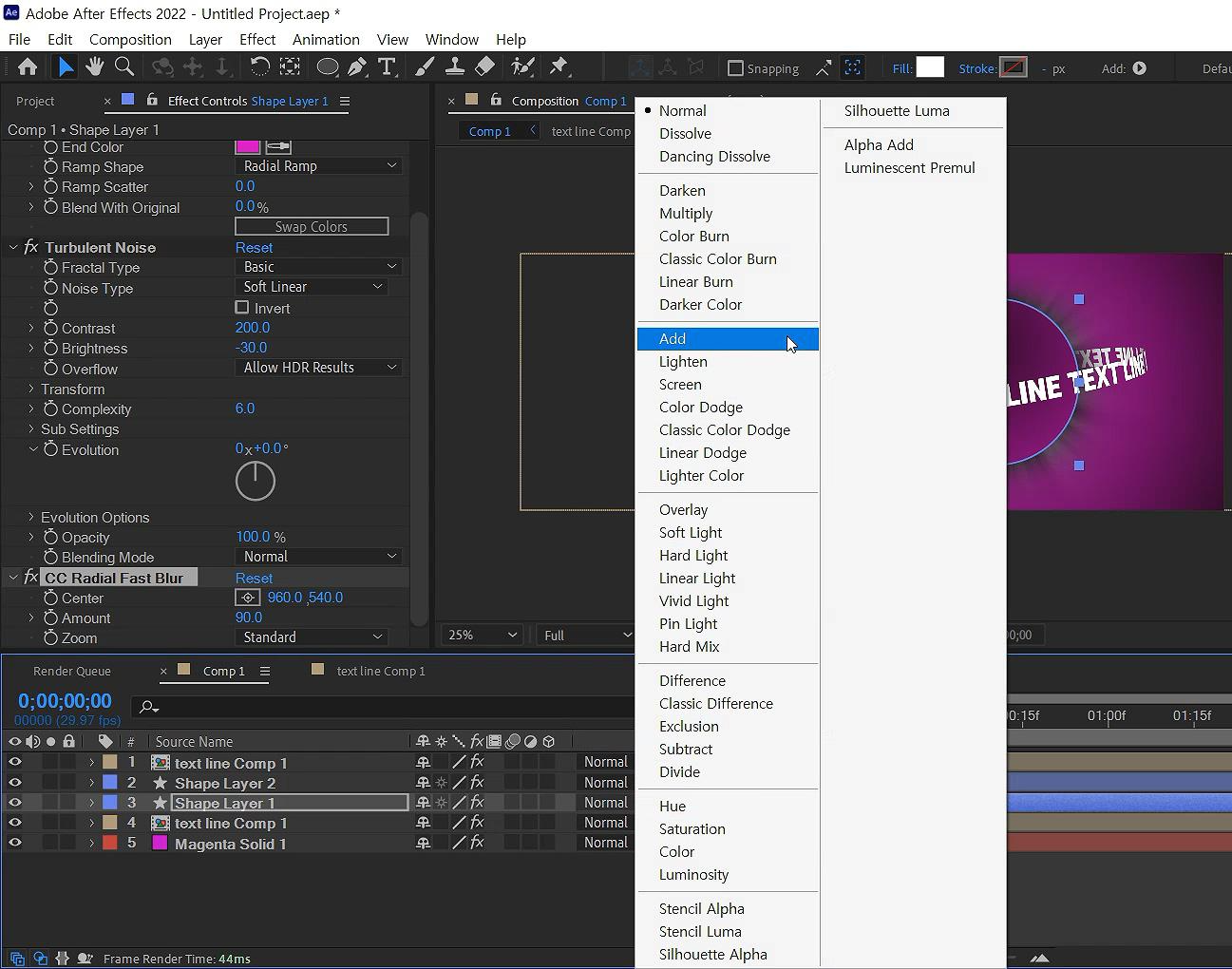Click the timeline search magnifier icon
1232x969 pixels.
click(148, 706)
